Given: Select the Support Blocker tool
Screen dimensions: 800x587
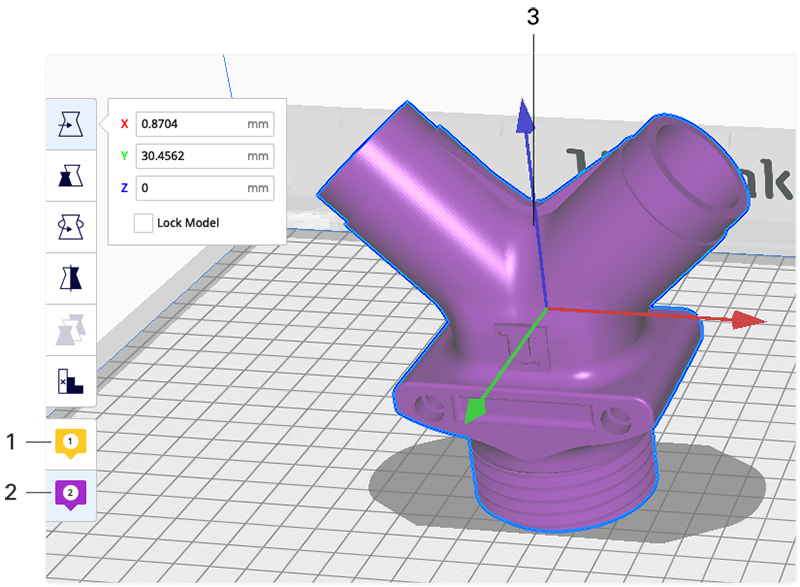Looking at the screenshot, I should coord(70,380).
